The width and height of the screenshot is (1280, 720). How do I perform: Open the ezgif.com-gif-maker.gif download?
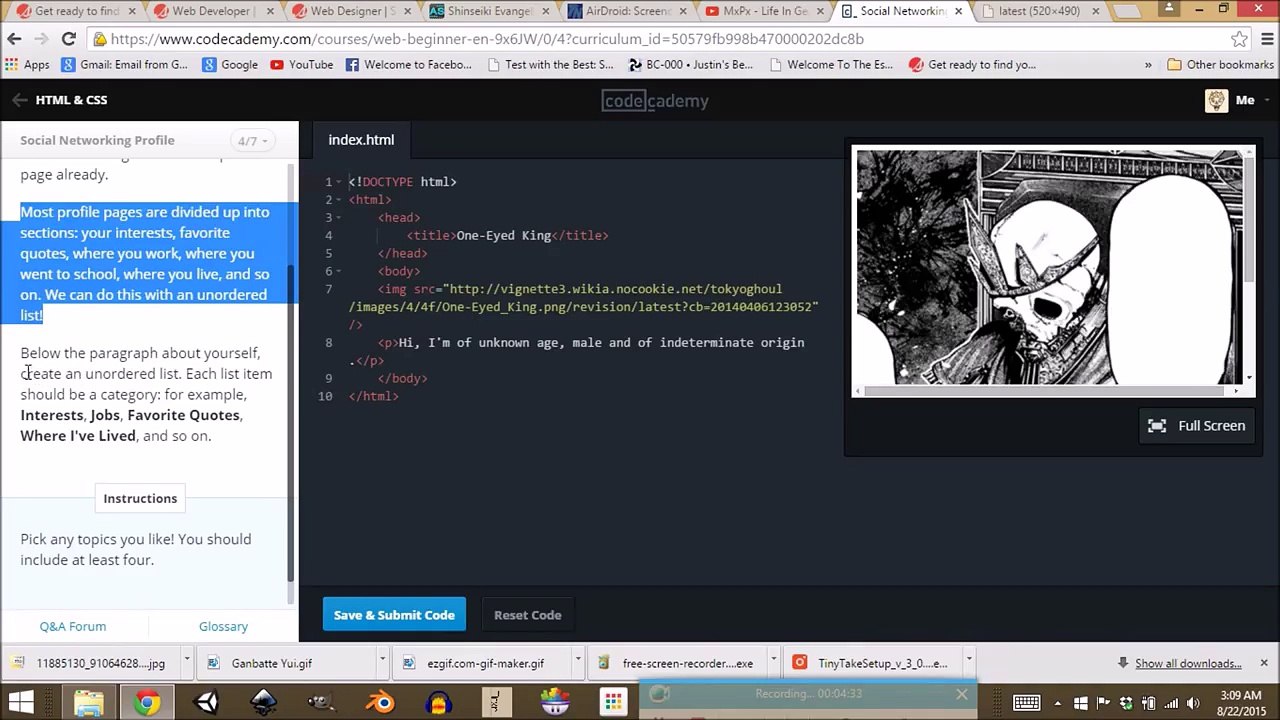[485, 663]
